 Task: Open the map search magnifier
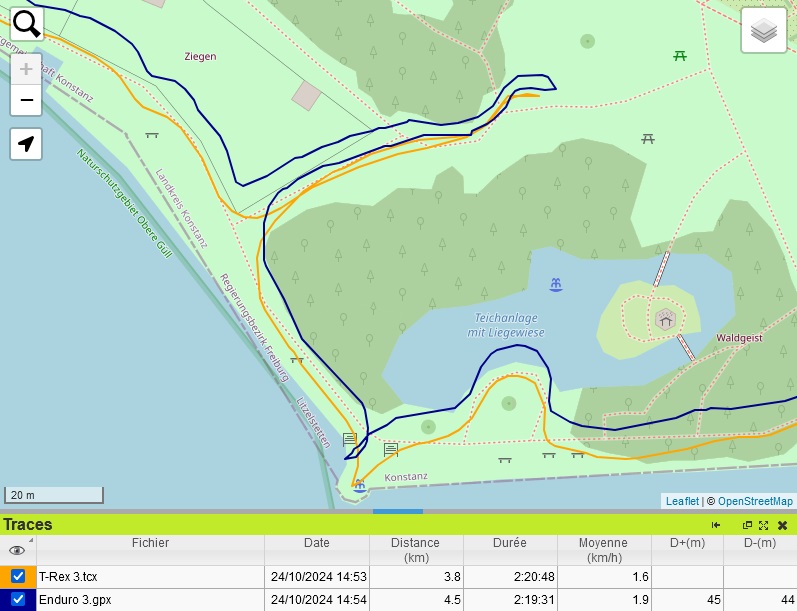(26, 23)
